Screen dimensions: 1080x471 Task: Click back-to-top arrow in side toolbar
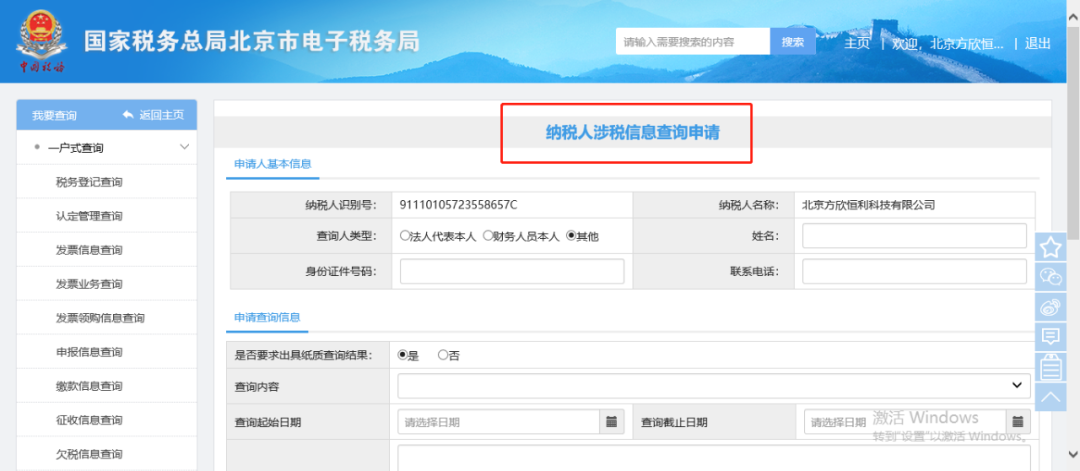pyautogui.click(x=1051, y=397)
